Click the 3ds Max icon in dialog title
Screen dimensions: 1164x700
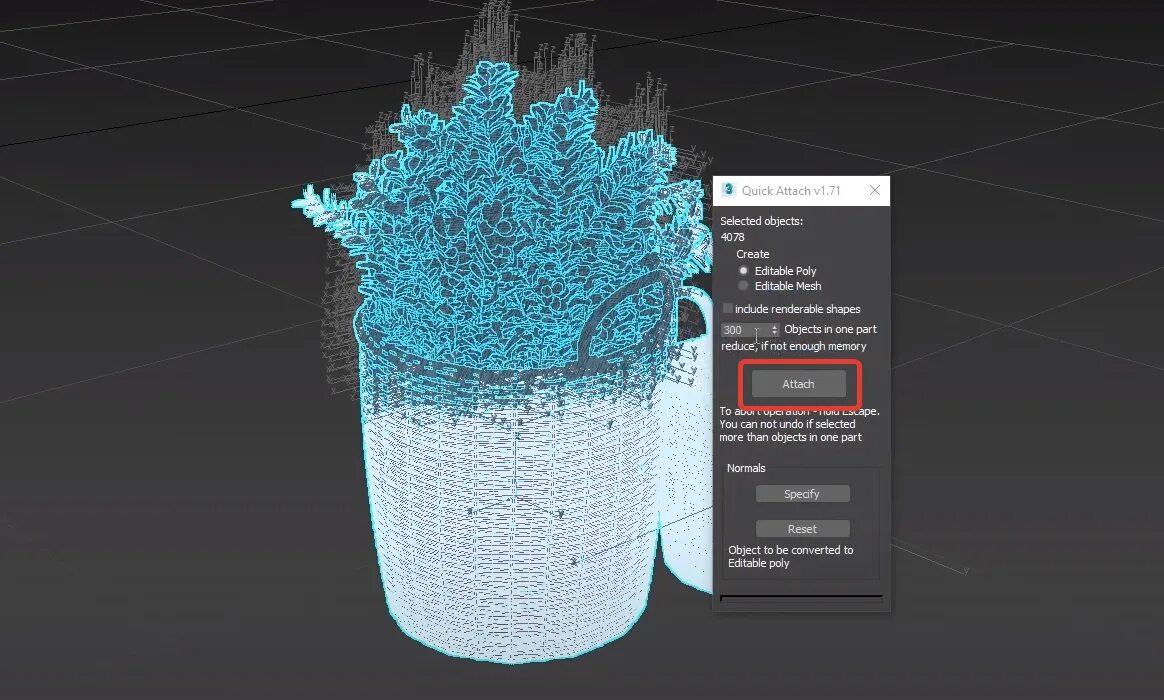728,190
